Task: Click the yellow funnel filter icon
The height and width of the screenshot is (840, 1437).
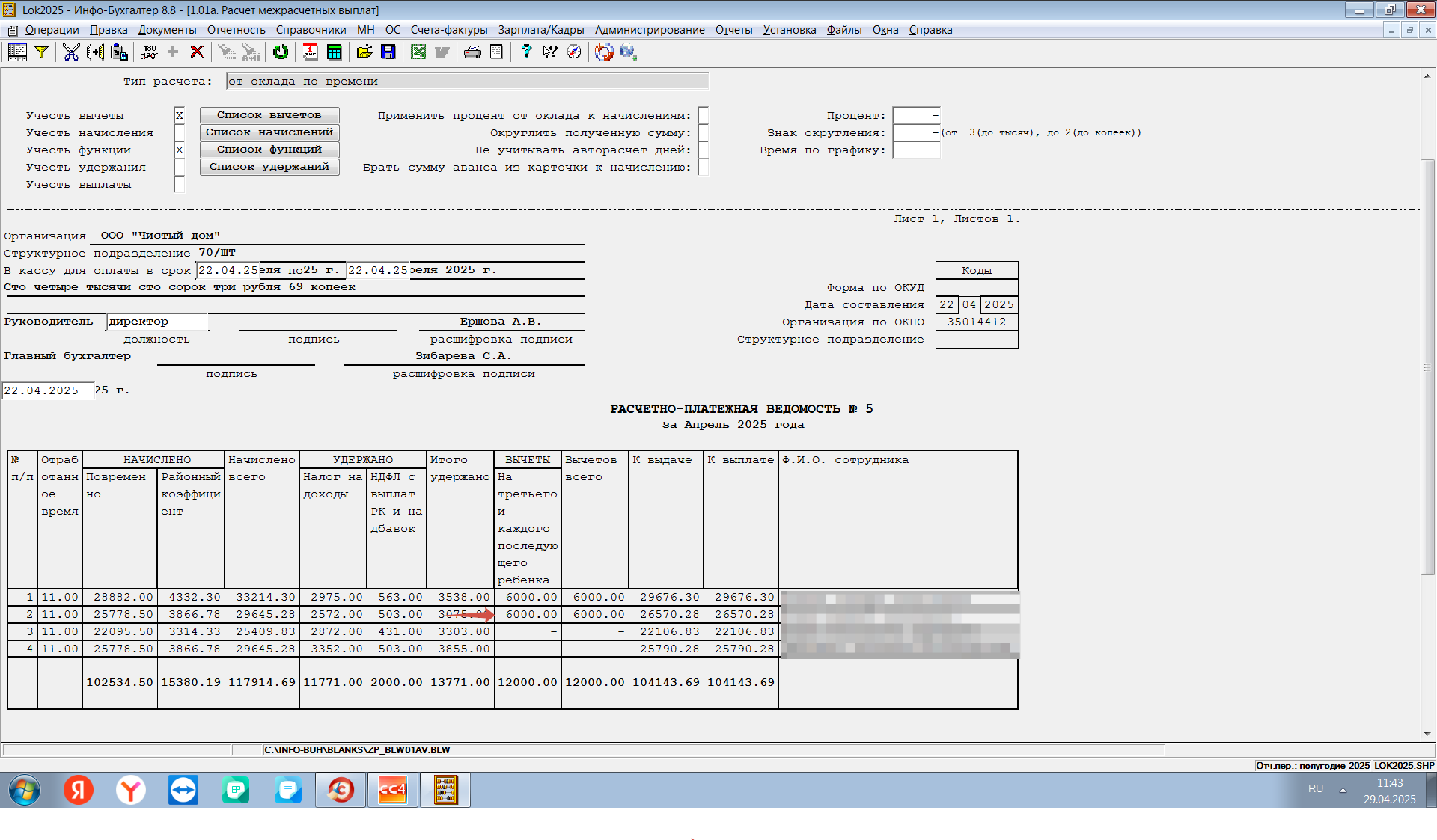Action: click(x=42, y=52)
